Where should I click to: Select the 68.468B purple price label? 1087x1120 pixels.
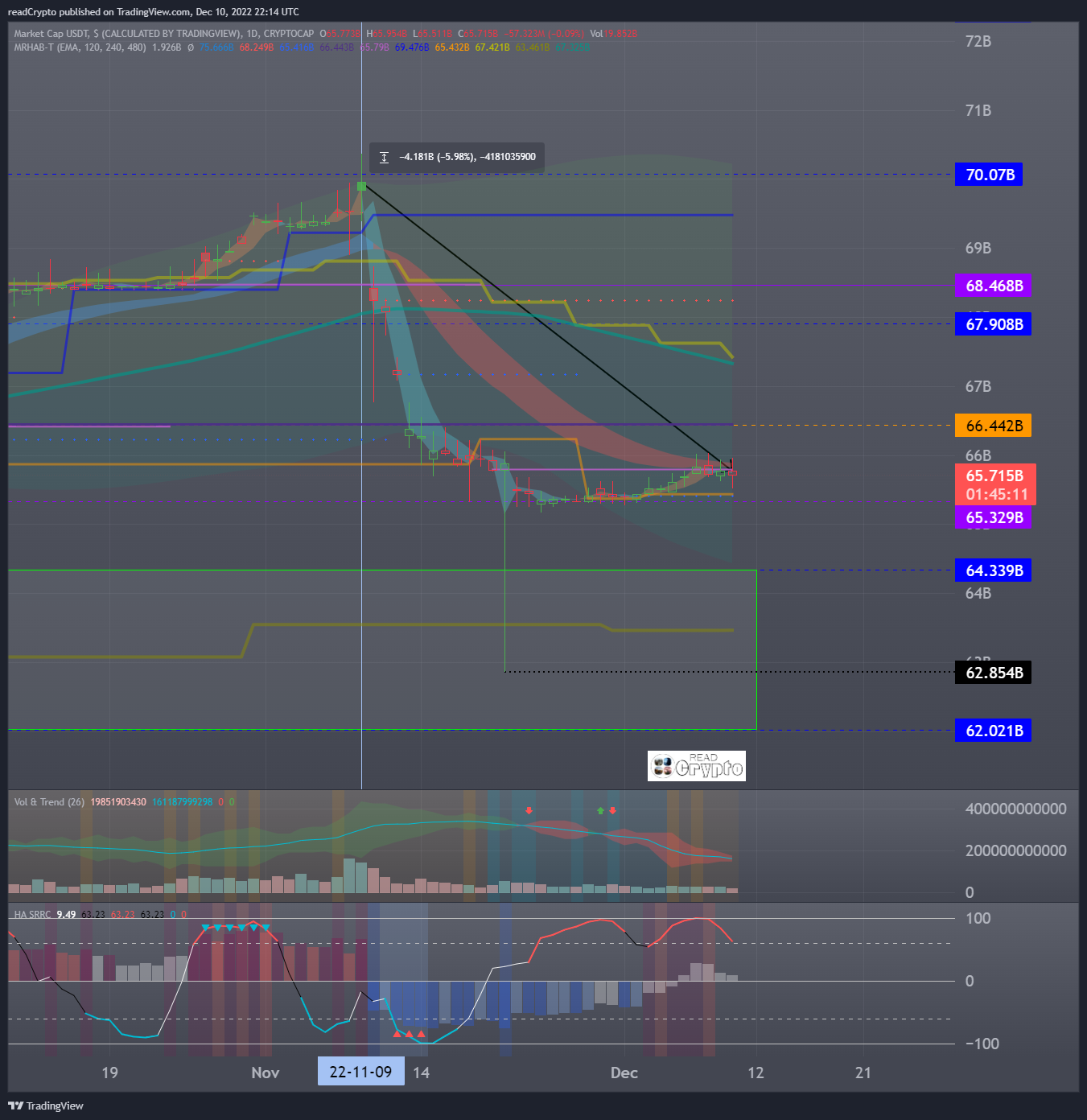tap(993, 286)
